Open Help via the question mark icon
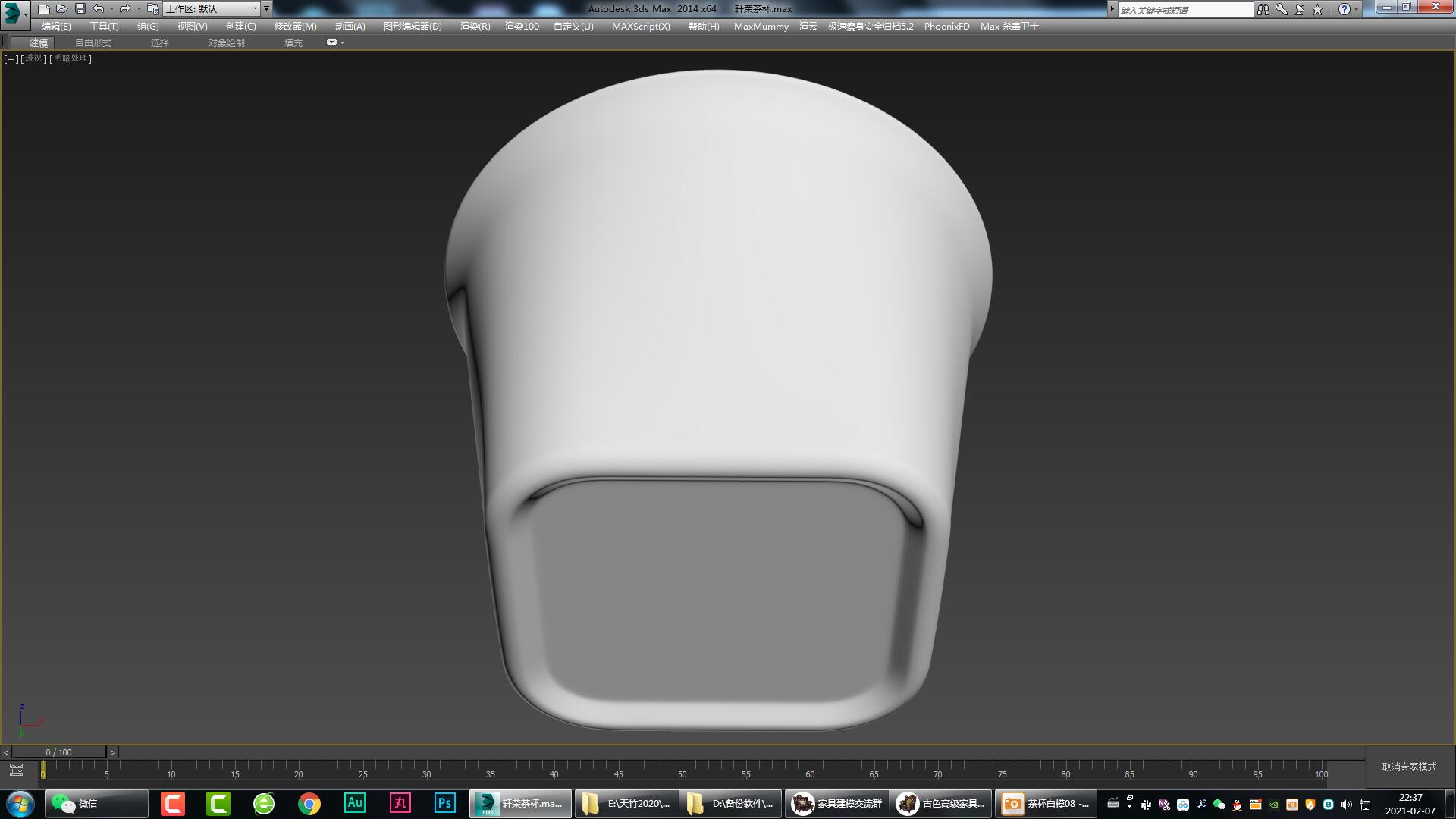Viewport: 1456px width, 819px height. (x=1344, y=8)
